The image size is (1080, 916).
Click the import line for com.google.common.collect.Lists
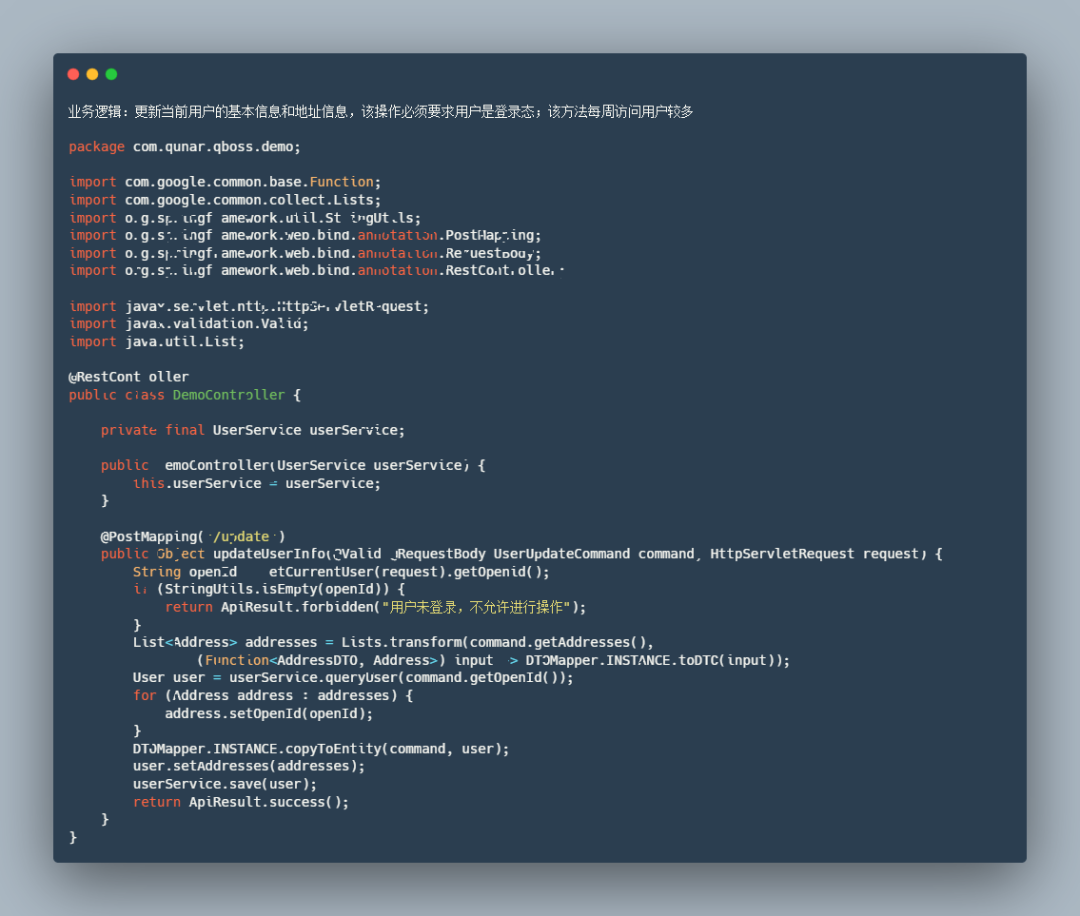225,200
